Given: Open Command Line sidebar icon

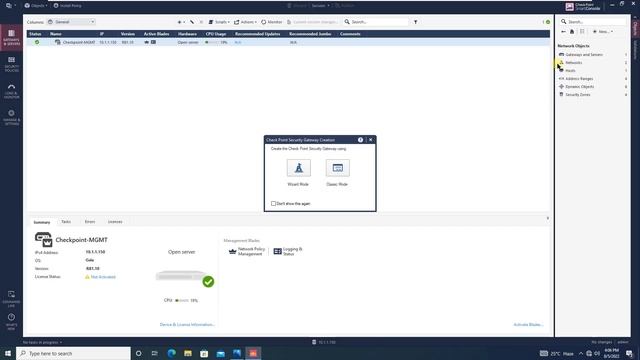Looking at the screenshot, I should point(11,299).
